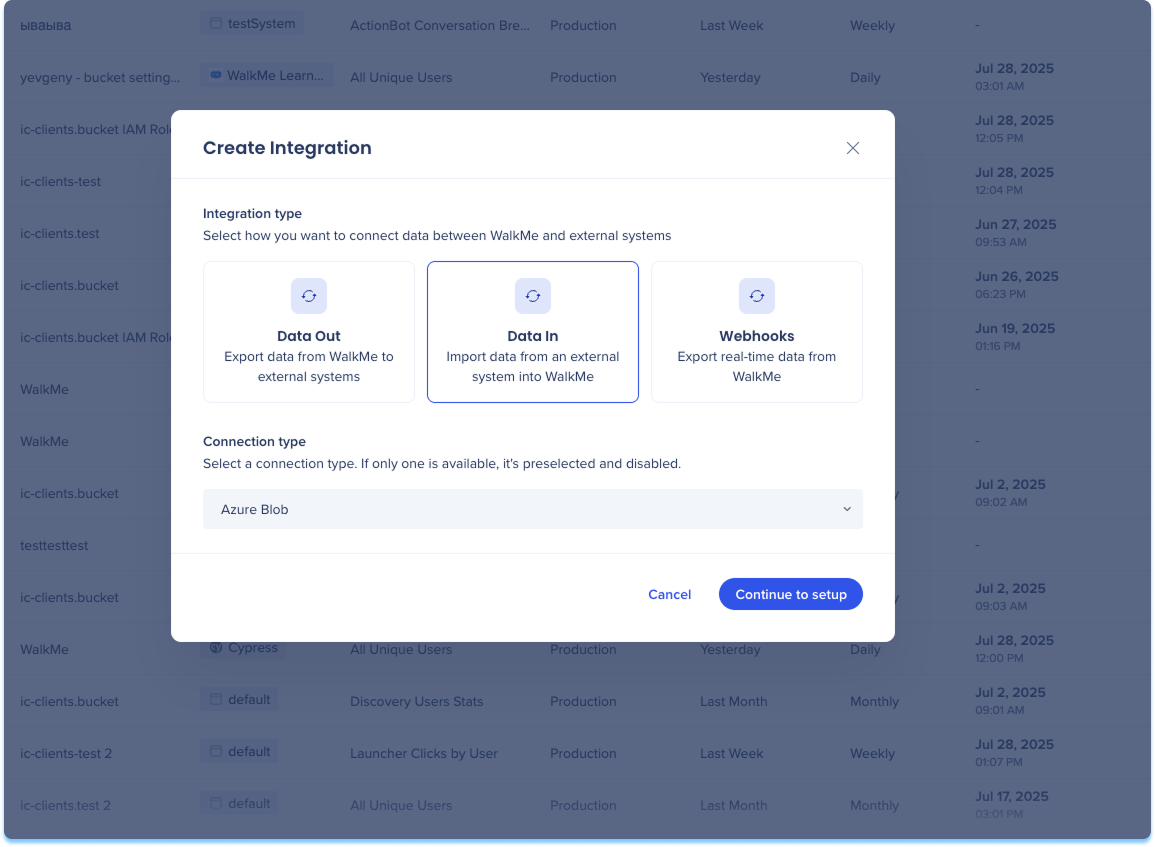
Task: Select the Webhooks integration card
Action: (756, 331)
